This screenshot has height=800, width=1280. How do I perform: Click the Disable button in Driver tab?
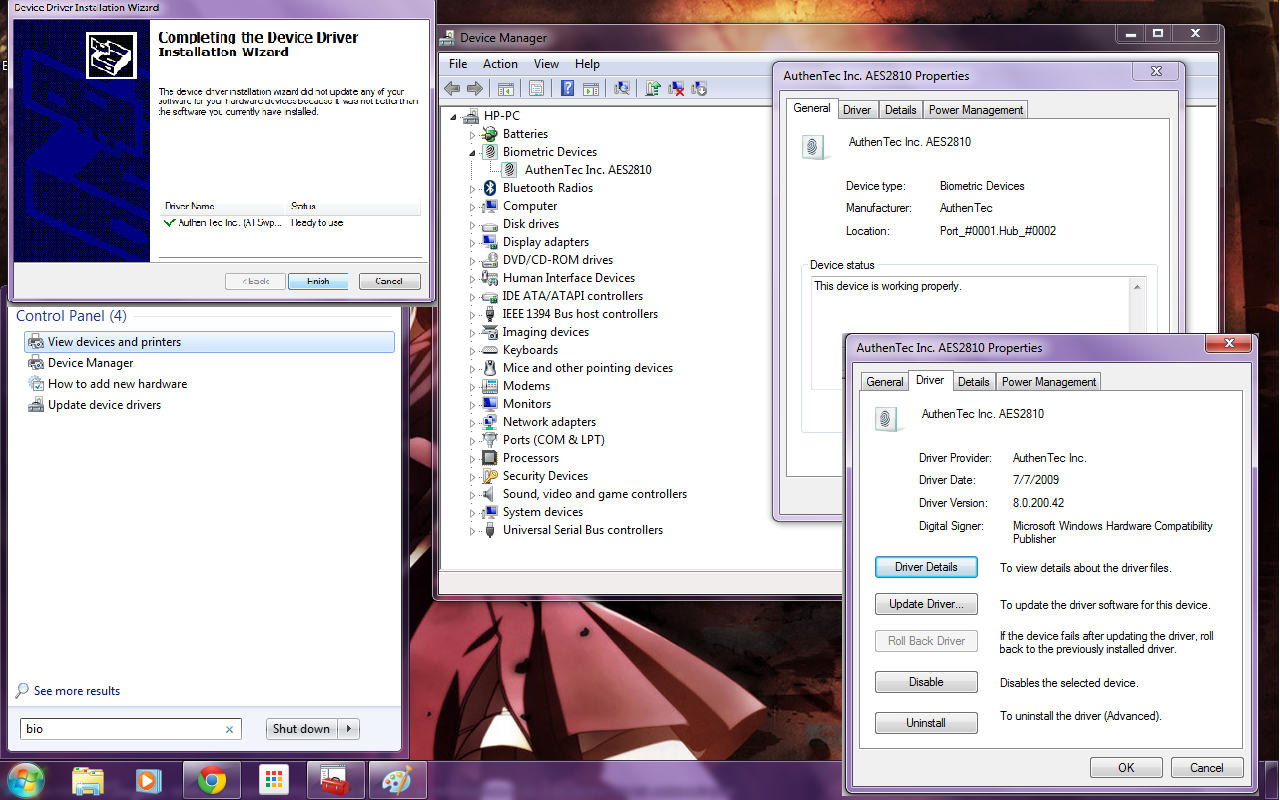(x=926, y=682)
